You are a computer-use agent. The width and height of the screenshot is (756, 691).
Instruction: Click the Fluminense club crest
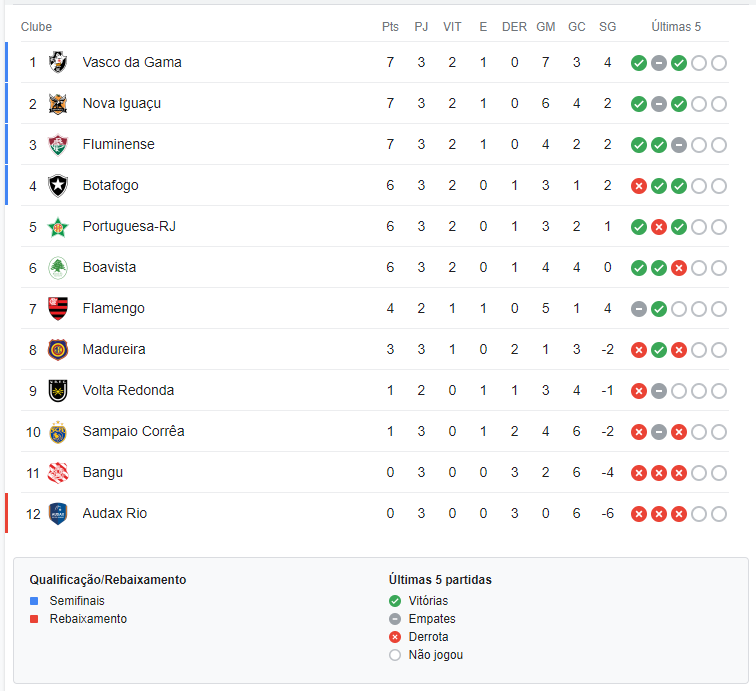tap(58, 145)
